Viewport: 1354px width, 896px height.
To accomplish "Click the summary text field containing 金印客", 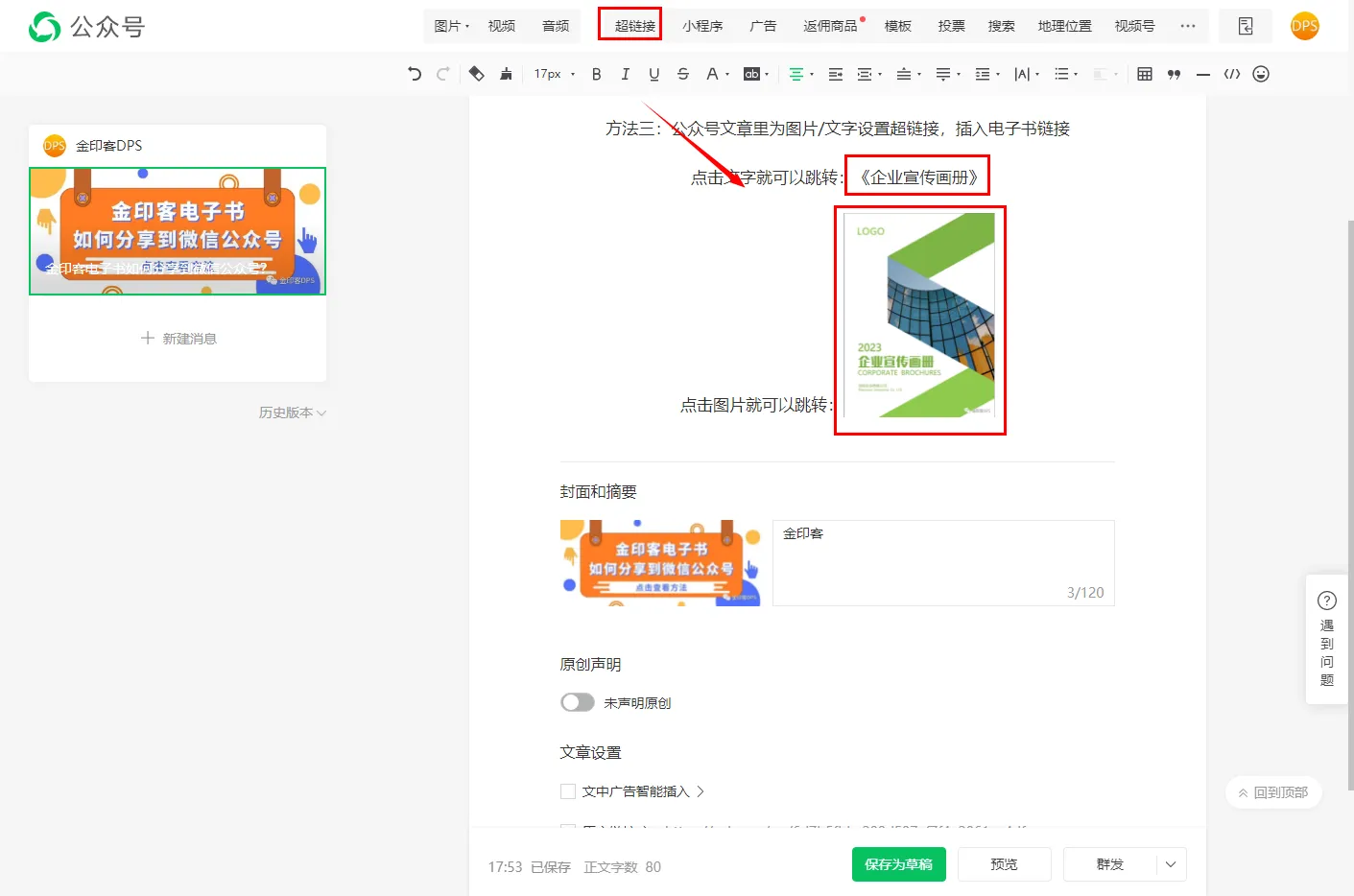I will [x=942, y=562].
